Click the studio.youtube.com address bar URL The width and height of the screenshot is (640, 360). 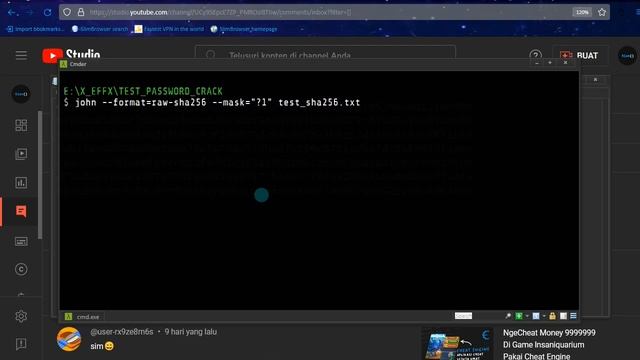click(x=220, y=12)
